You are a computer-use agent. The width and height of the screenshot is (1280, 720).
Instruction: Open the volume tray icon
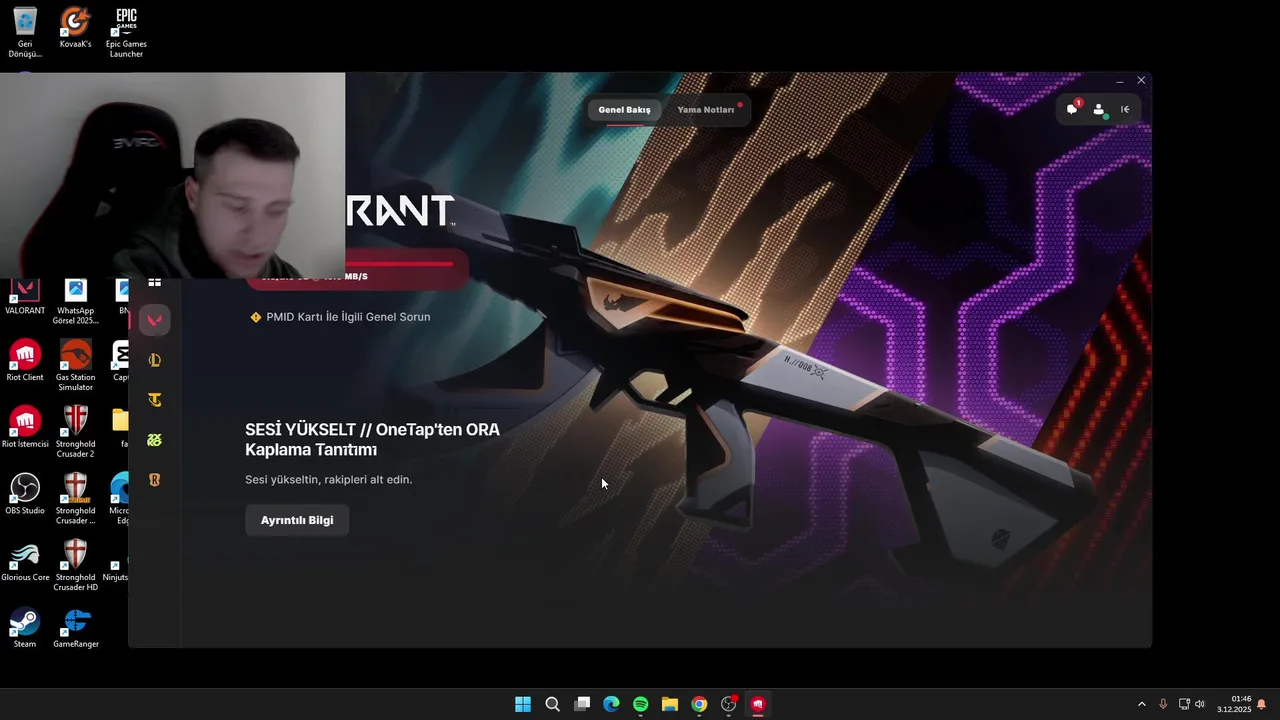pyautogui.click(x=1200, y=704)
